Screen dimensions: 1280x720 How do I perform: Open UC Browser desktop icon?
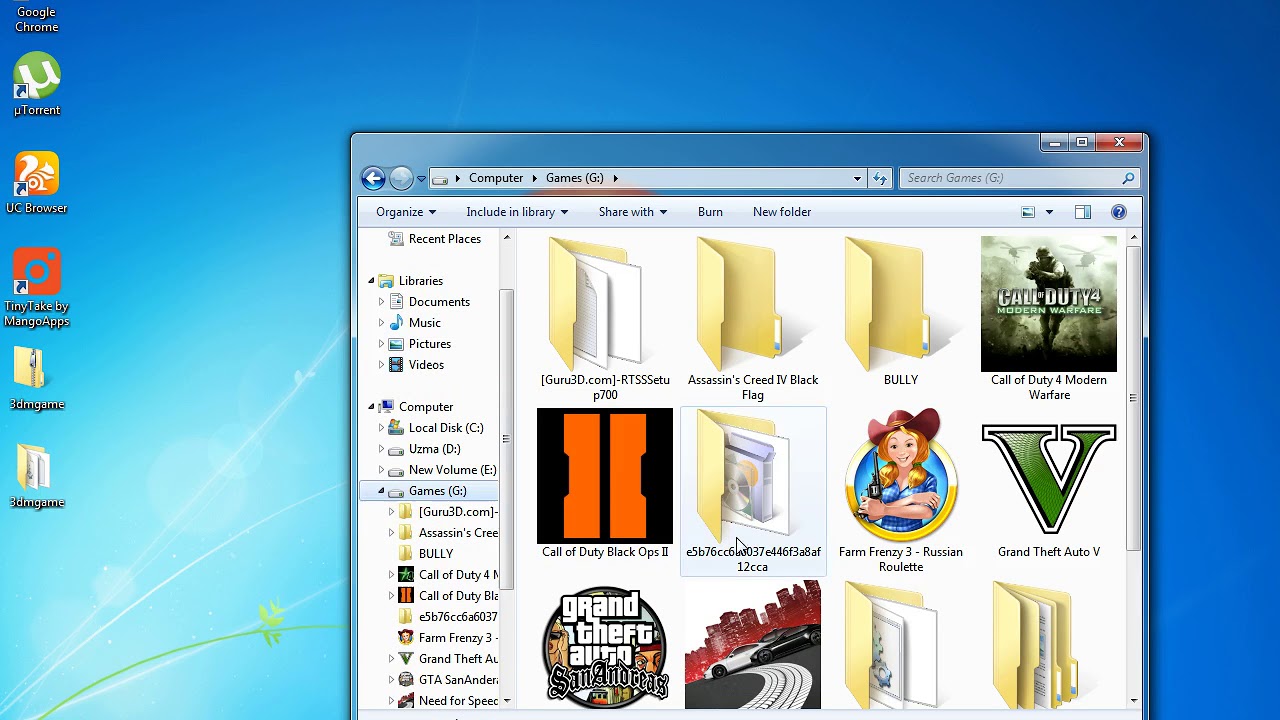point(36,183)
